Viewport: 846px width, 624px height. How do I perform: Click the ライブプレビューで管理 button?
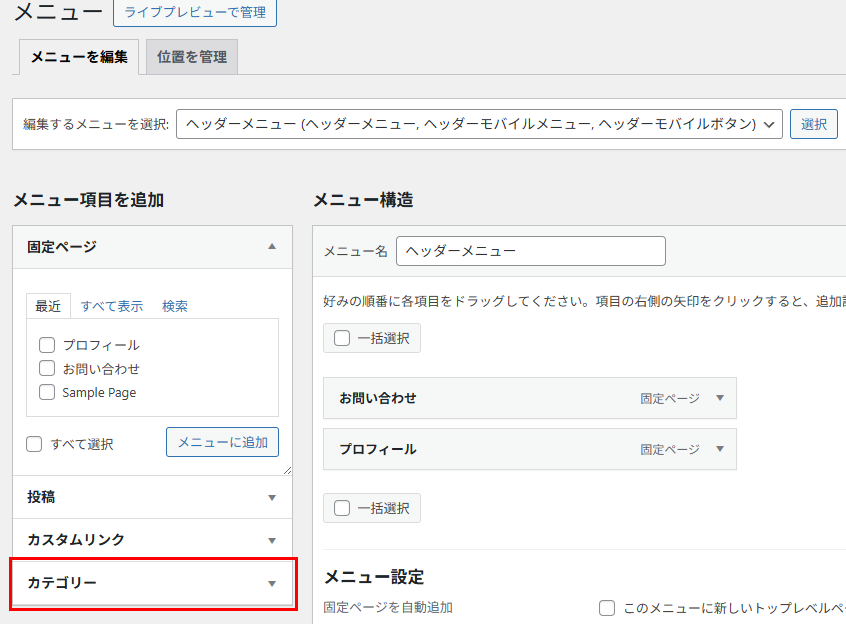[194, 13]
